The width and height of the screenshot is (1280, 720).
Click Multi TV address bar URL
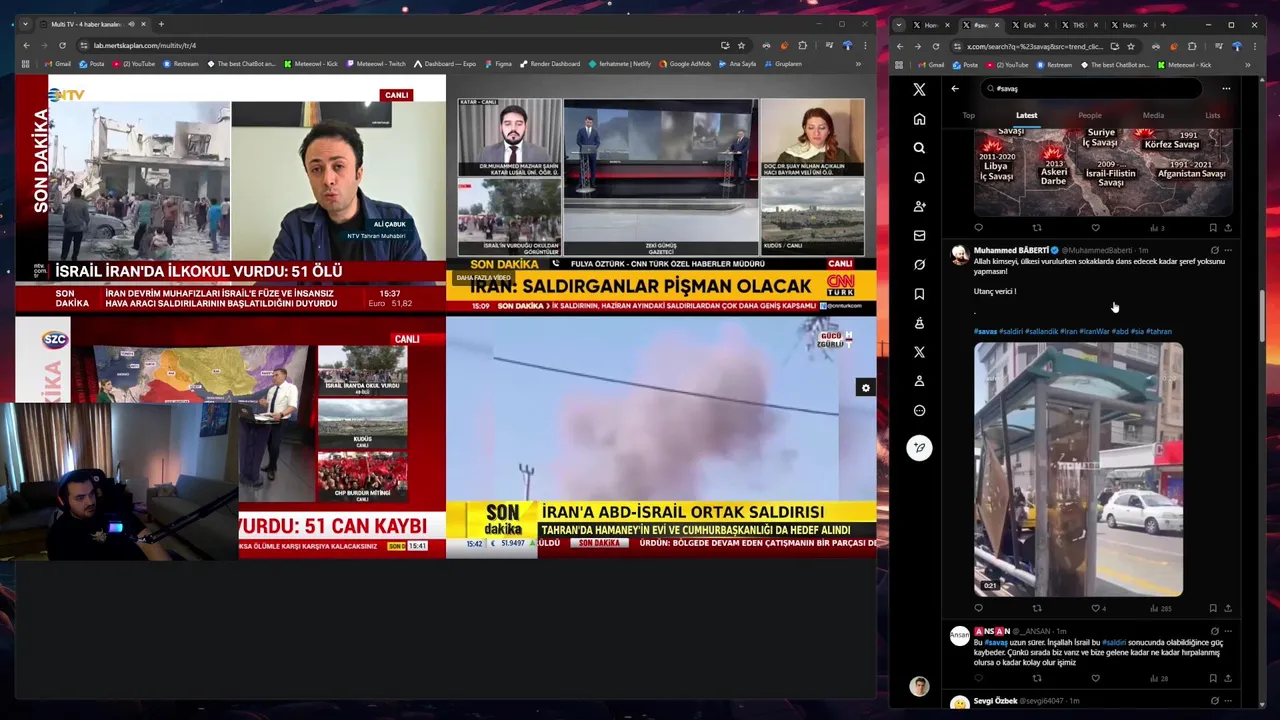click(x=144, y=45)
